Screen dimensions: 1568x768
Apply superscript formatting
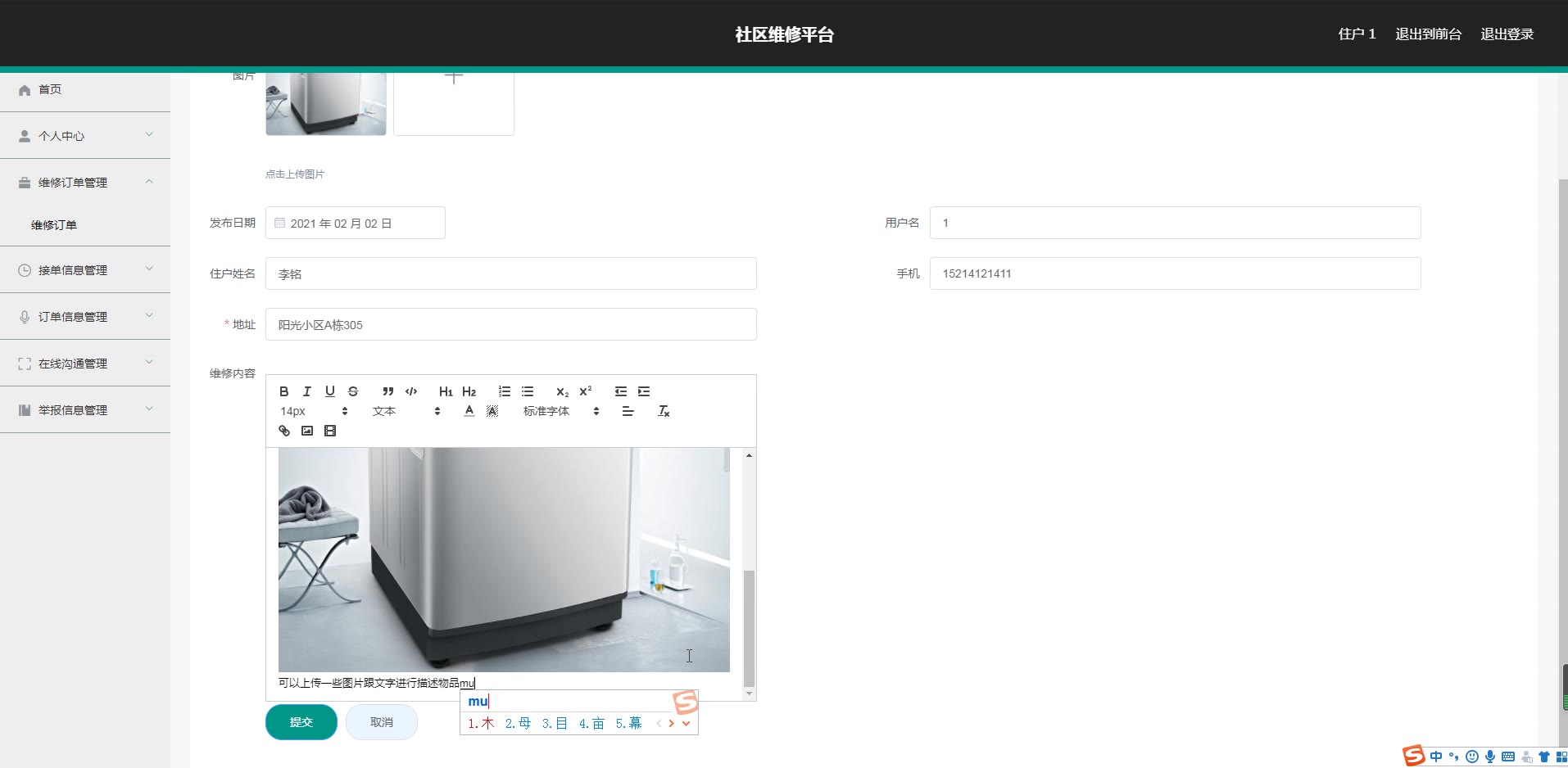click(x=585, y=391)
